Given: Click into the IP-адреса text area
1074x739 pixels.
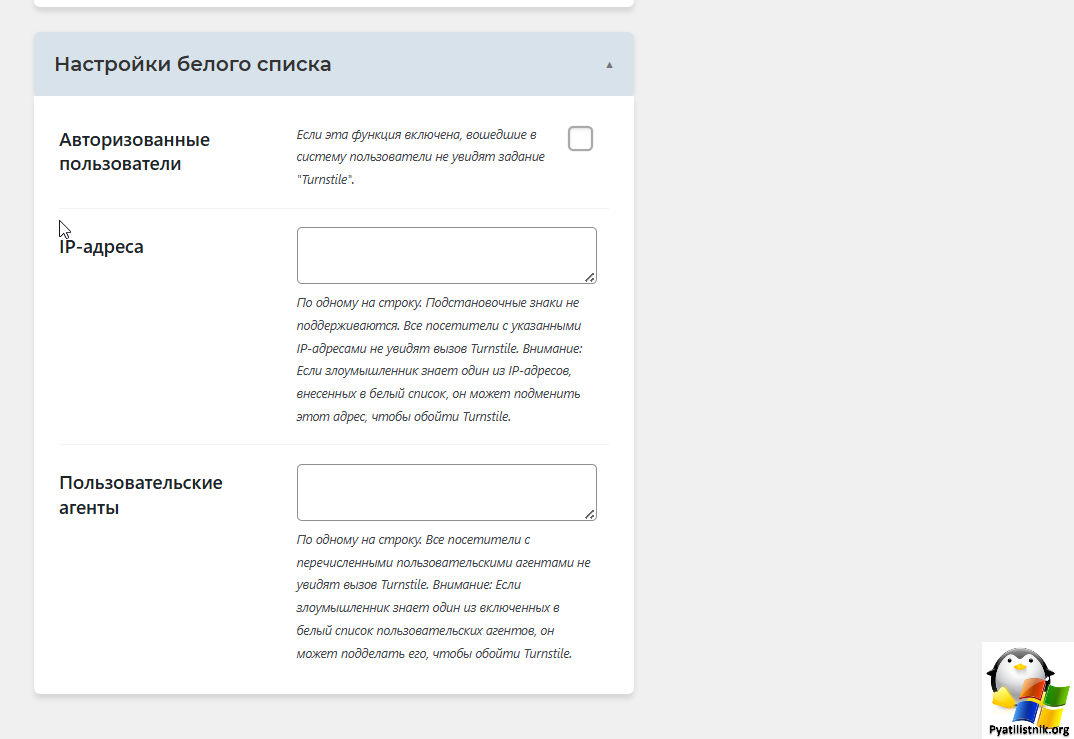Looking at the screenshot, I should coord(447,255).
